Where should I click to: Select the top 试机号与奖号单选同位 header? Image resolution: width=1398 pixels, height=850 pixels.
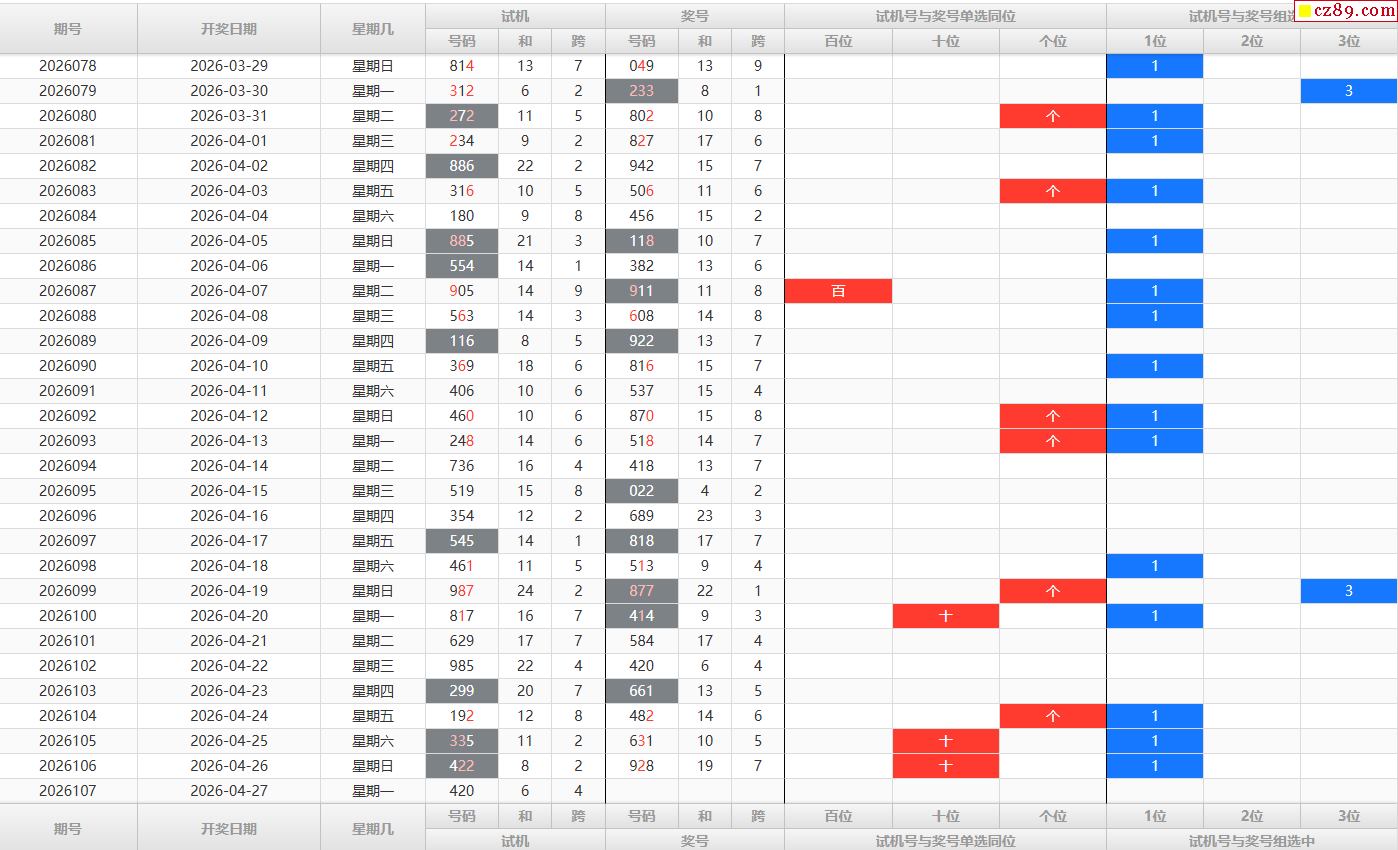coord(945,16)
